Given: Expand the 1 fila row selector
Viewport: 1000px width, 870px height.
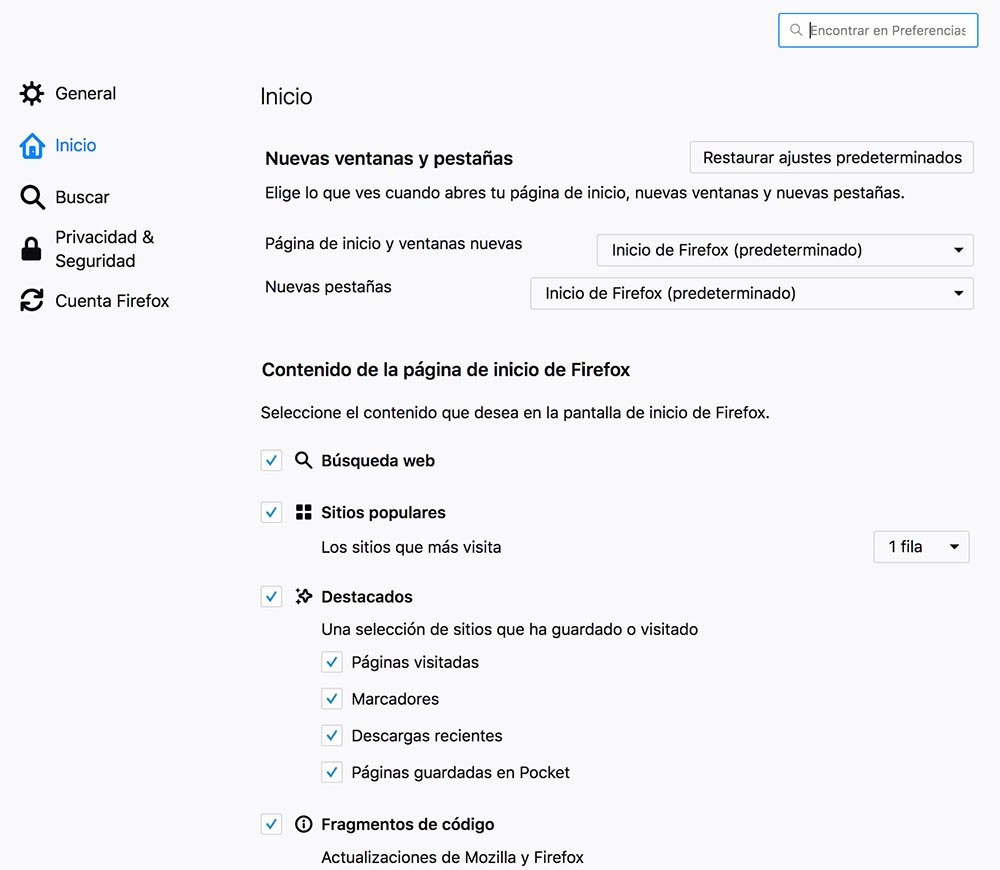Looking at the screenshot, I should [x=920, y=546].
